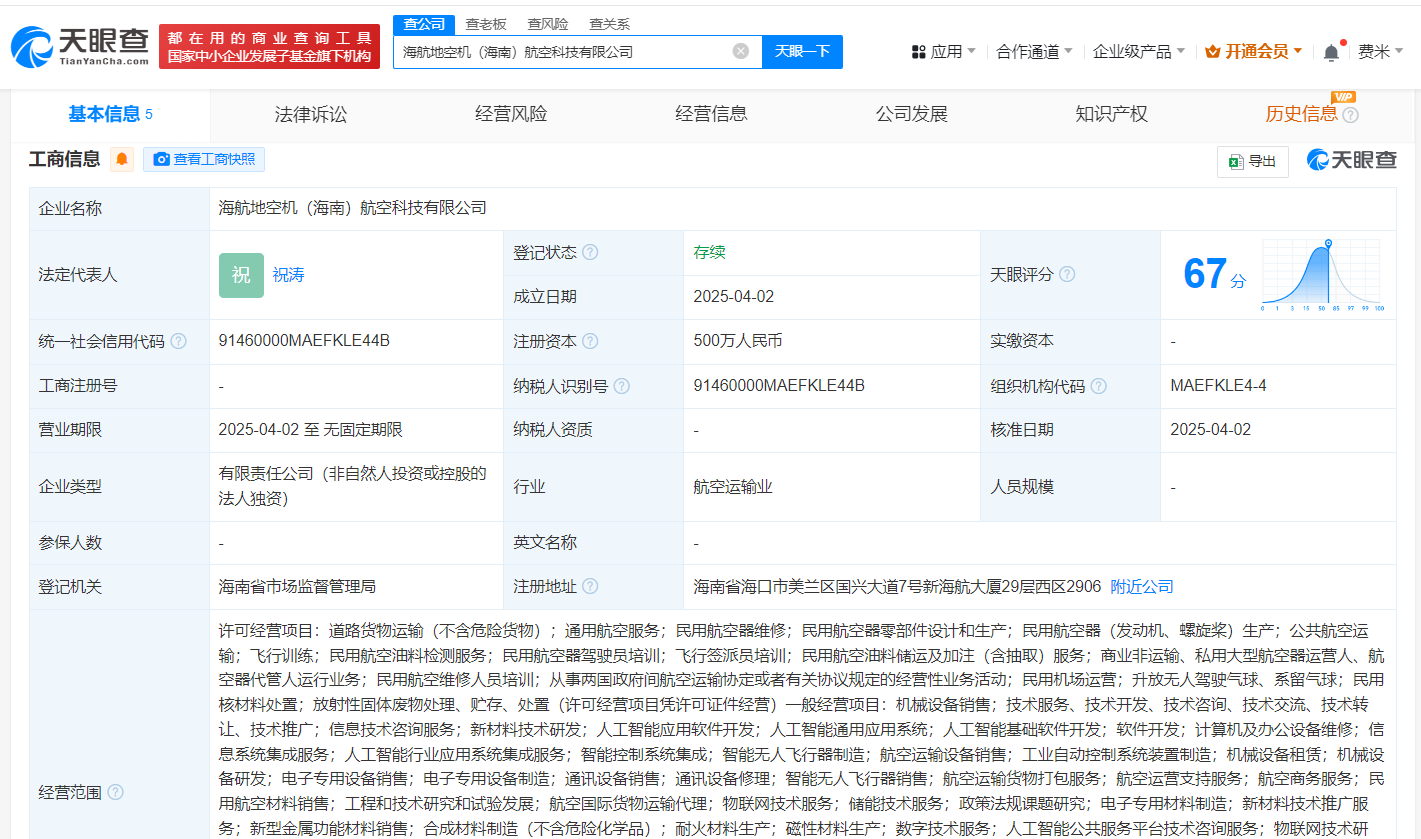Open the 附近公司 link

1142,586
